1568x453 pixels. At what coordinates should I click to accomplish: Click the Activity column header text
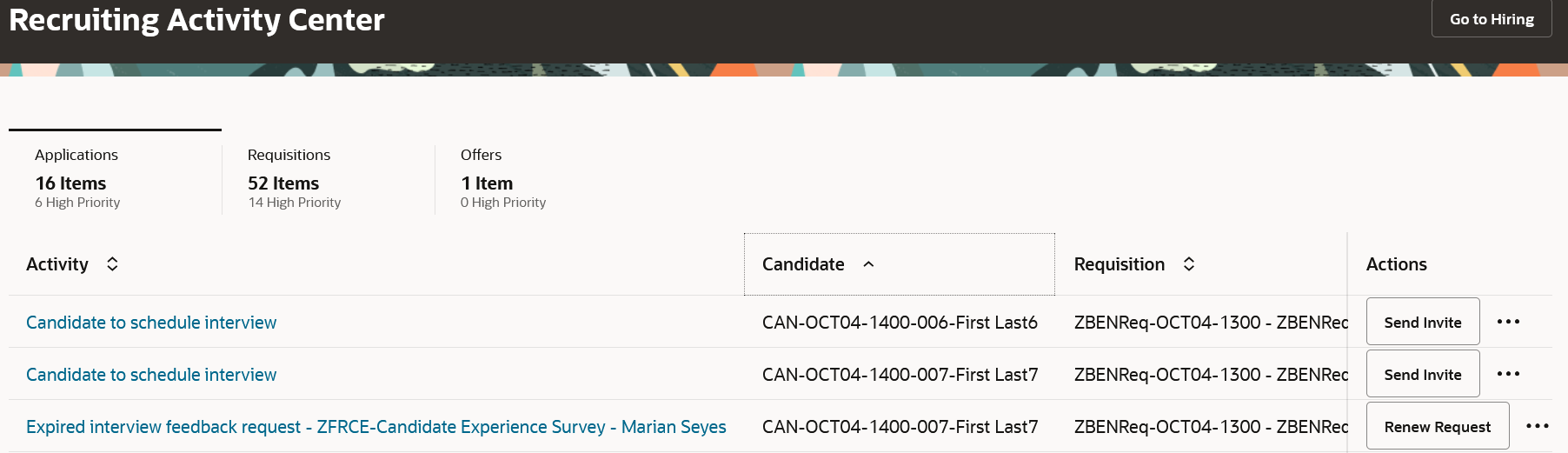point(57,264)
